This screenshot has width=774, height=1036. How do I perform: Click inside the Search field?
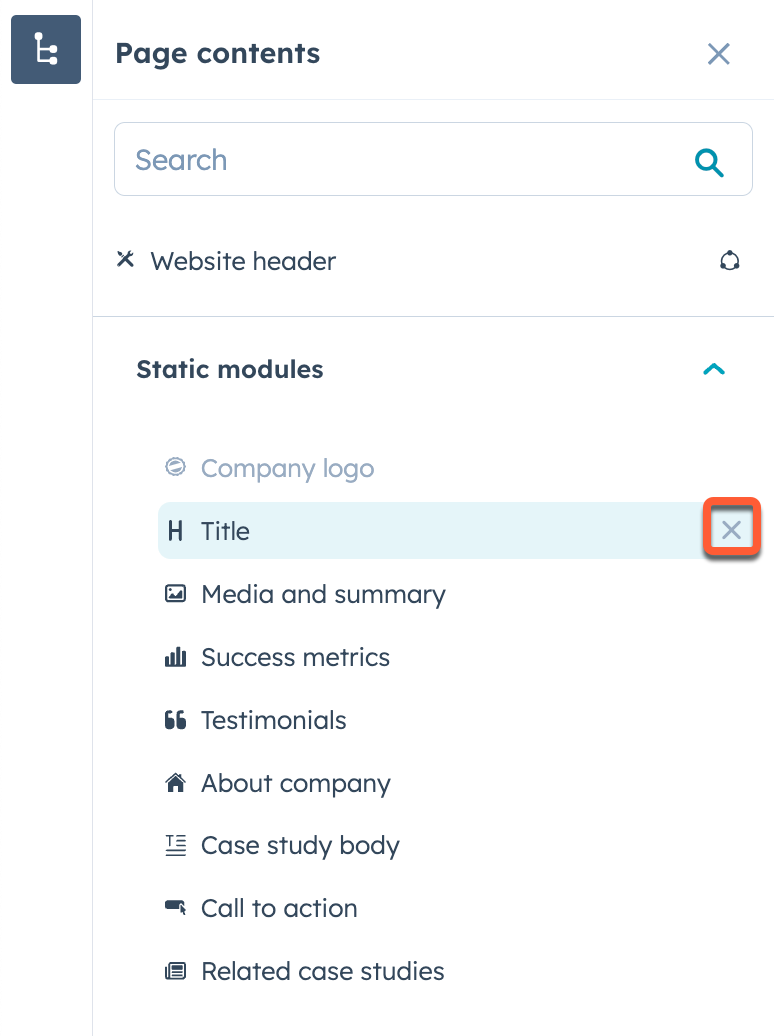(400, 159)
